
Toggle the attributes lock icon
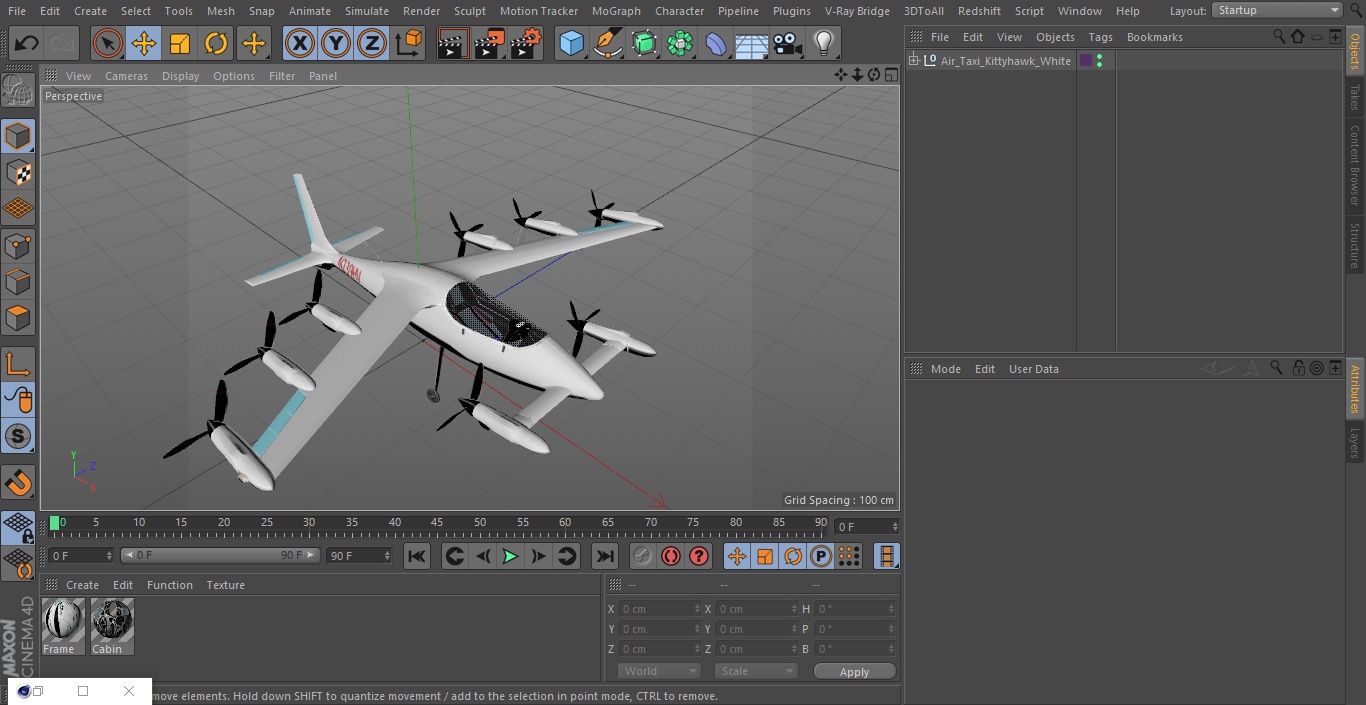pyautogui.click(x=1298, y=368)
